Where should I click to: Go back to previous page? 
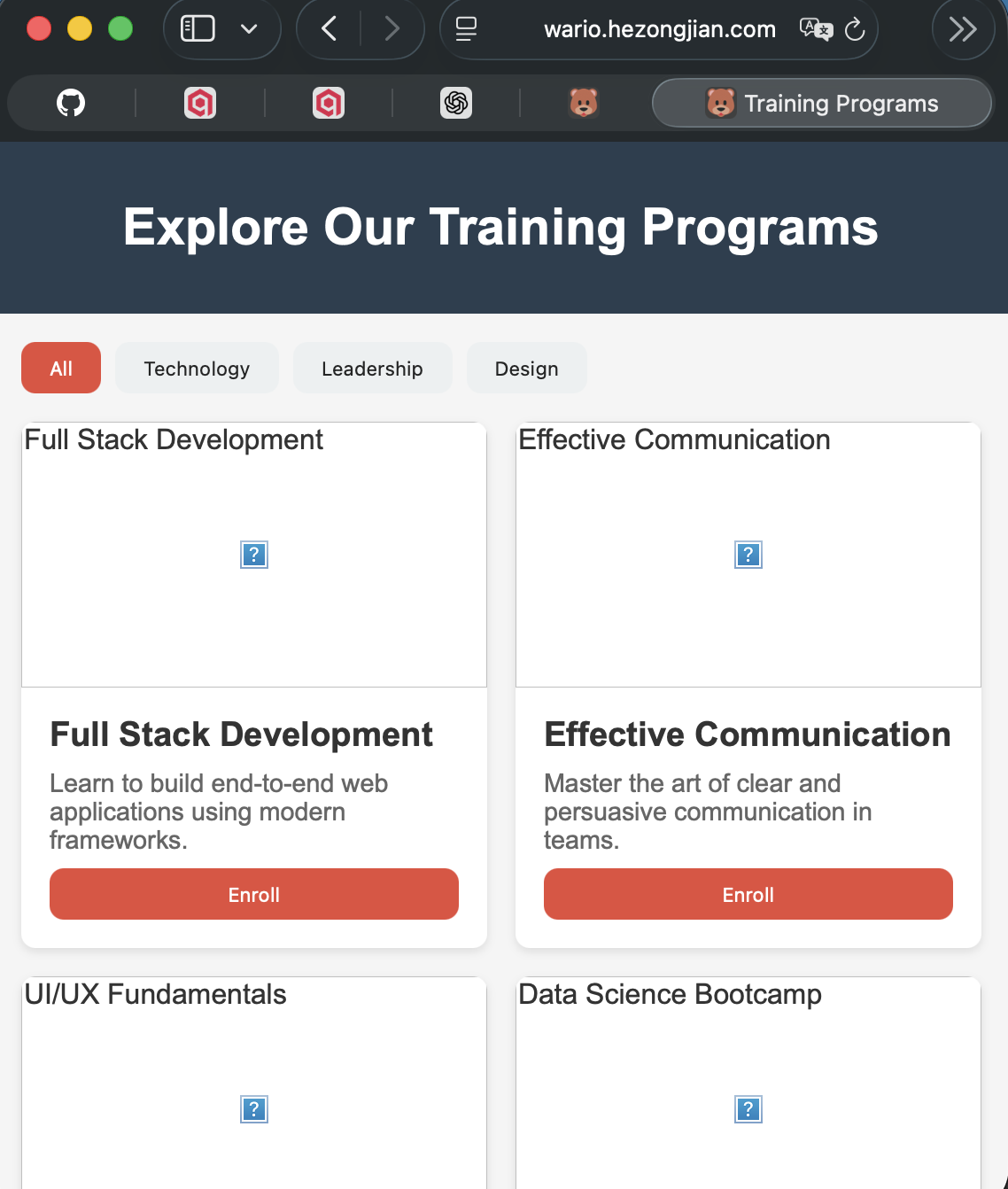(x=330, y=29)
